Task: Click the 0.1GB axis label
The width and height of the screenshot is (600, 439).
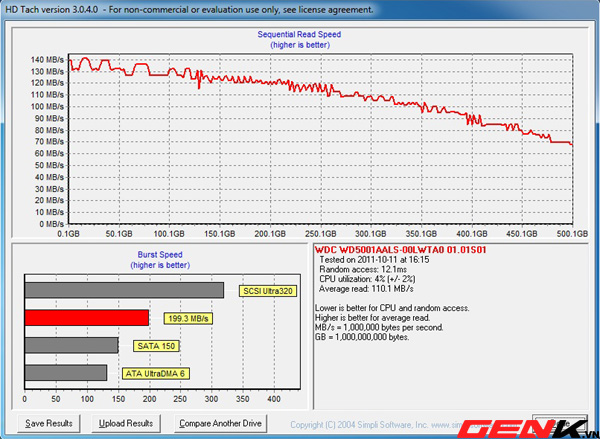Action: tap(68, 233)
